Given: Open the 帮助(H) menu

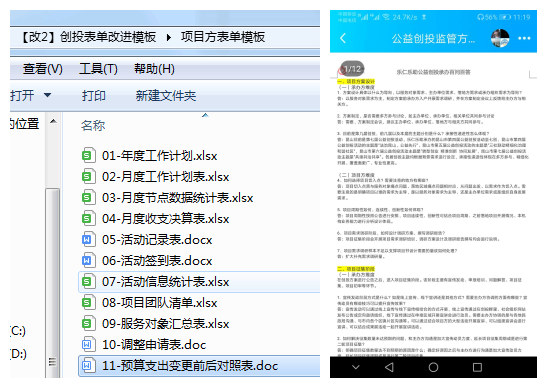Looking at the screenshot, I should [x=155, y=69].
